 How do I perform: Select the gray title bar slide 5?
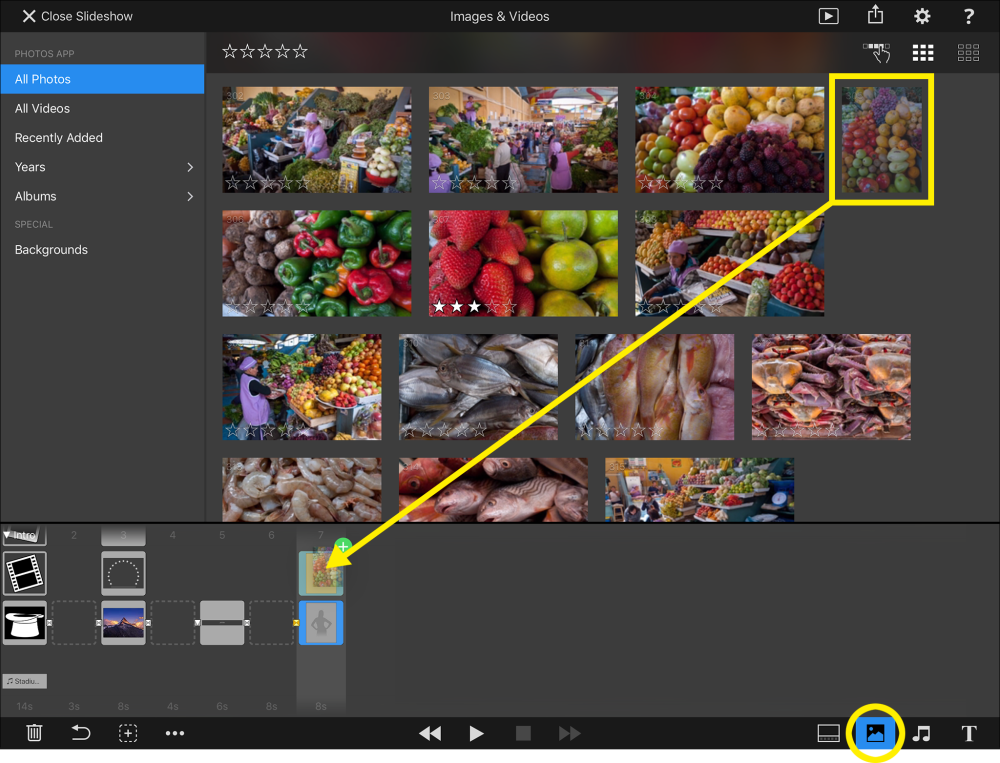222,623
